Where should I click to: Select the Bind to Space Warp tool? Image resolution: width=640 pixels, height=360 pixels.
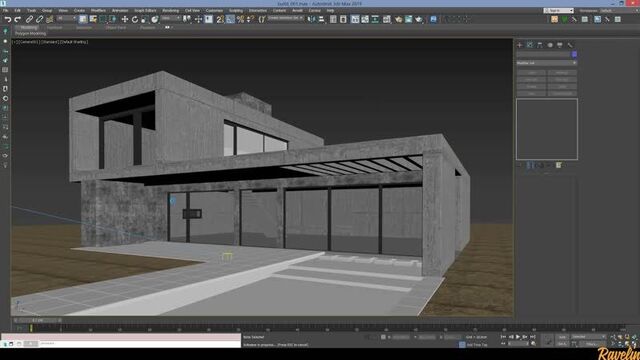click(x=50, y=19)
